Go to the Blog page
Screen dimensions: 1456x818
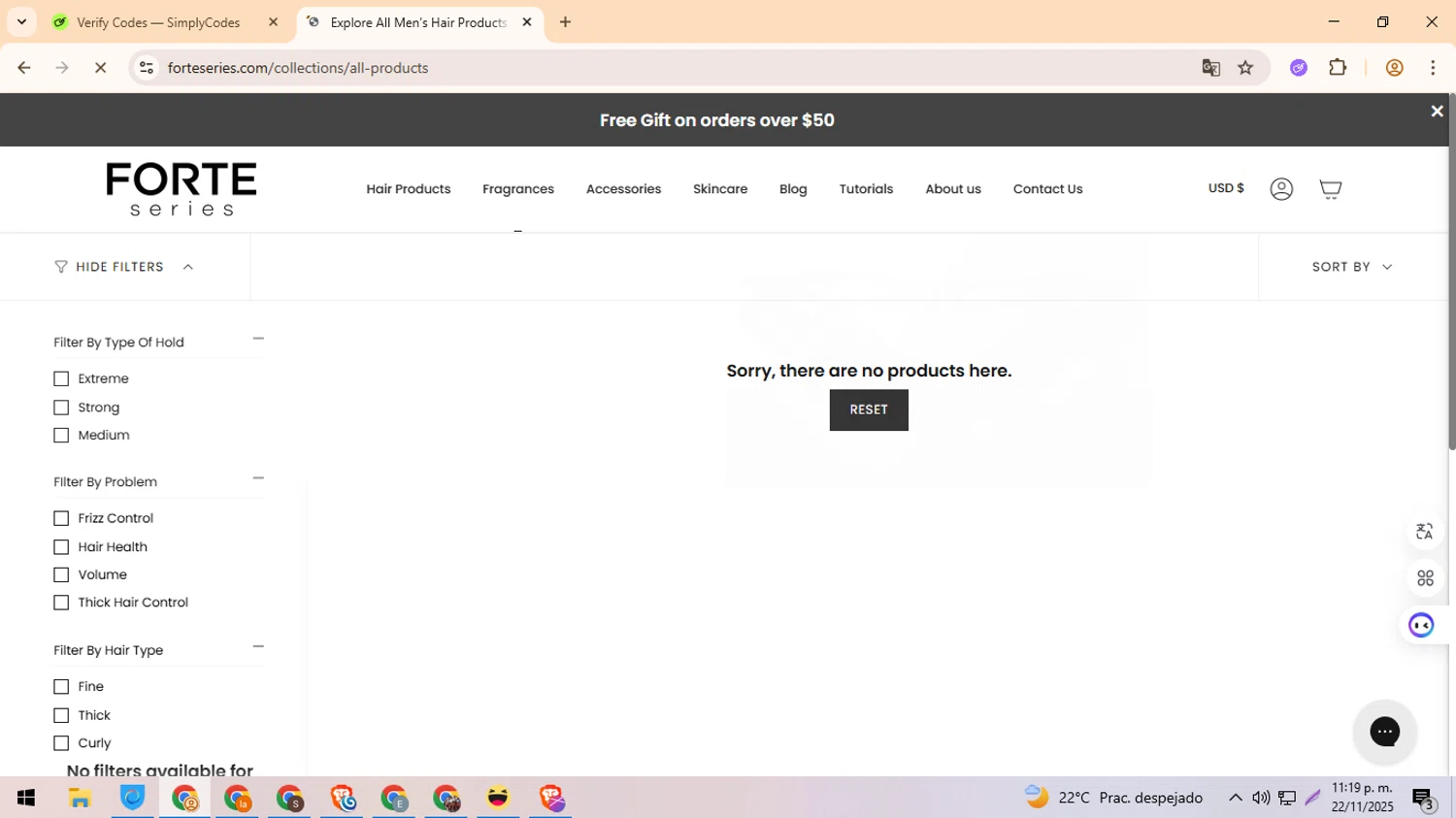pyautogui.click(x=793, y=189)
